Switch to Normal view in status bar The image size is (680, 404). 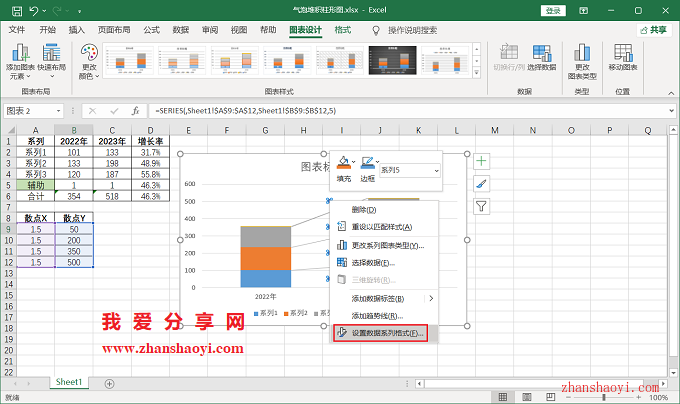[x=503, y=397]
